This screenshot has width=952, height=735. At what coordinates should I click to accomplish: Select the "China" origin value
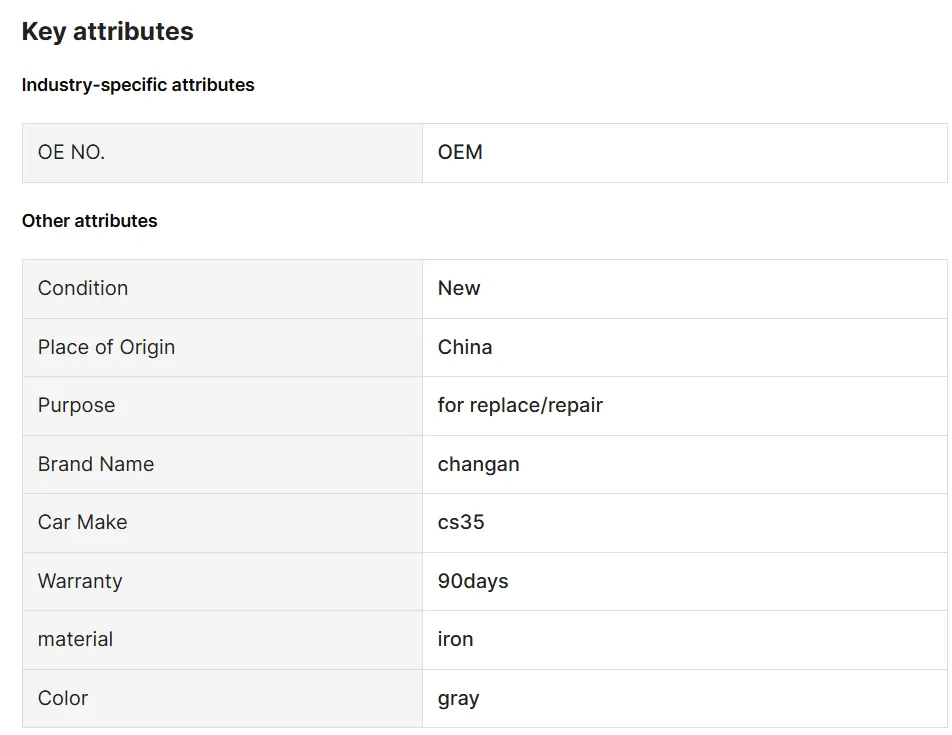tap(465, 347)
